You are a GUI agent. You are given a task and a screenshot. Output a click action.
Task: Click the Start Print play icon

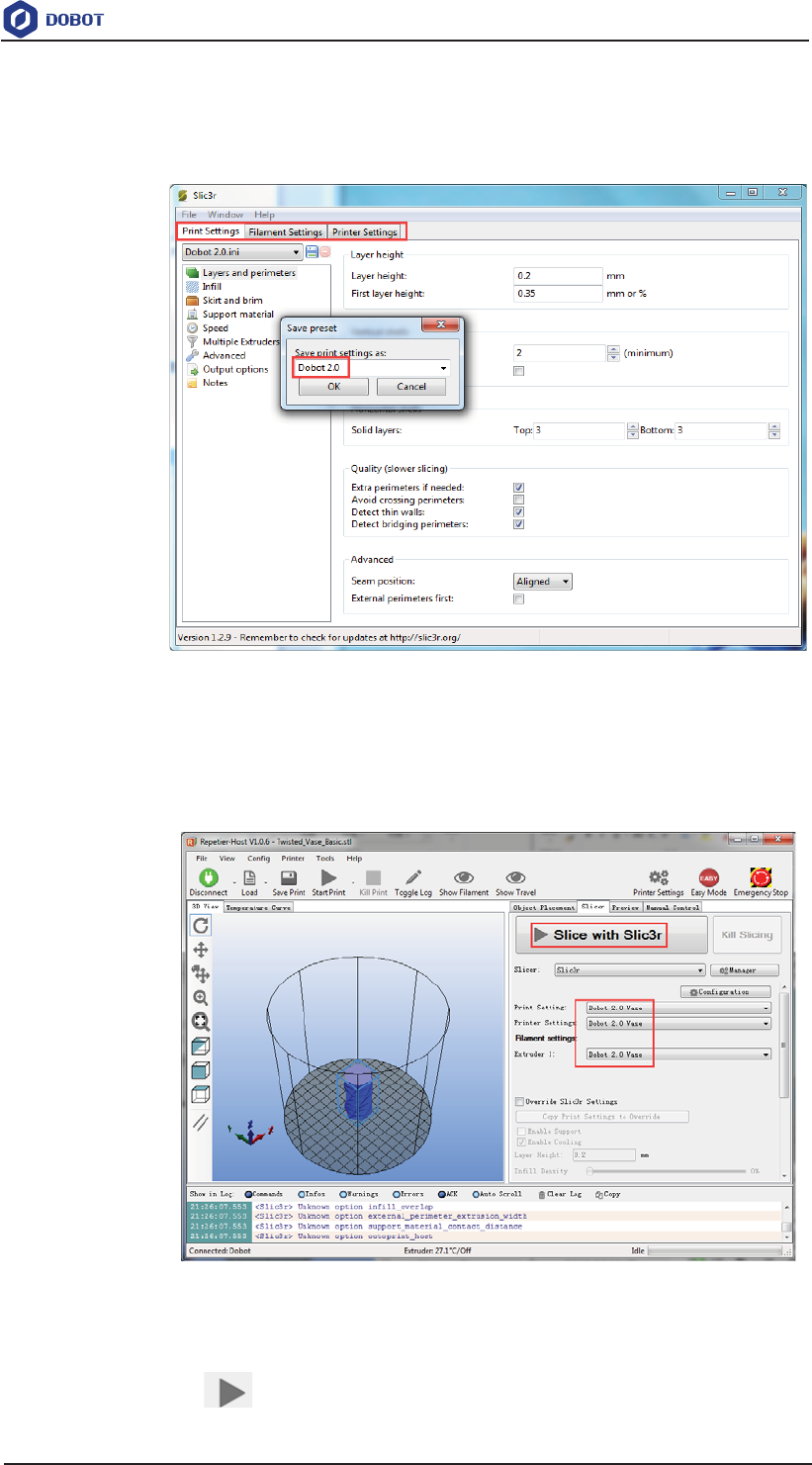329,876
